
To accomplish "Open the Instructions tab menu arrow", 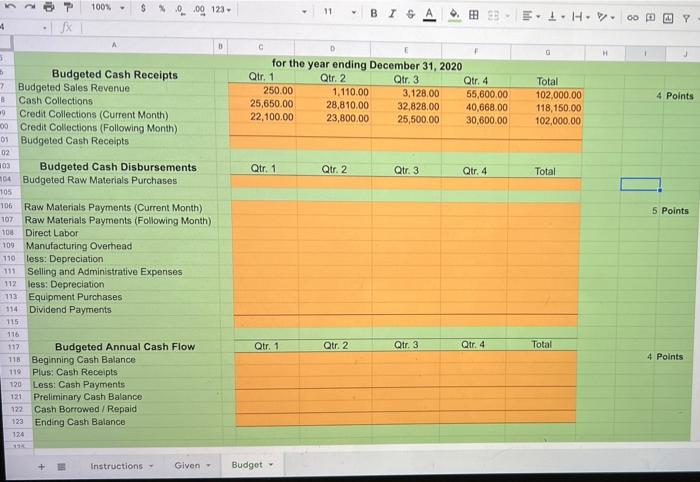I will click(x=151, y=466).
